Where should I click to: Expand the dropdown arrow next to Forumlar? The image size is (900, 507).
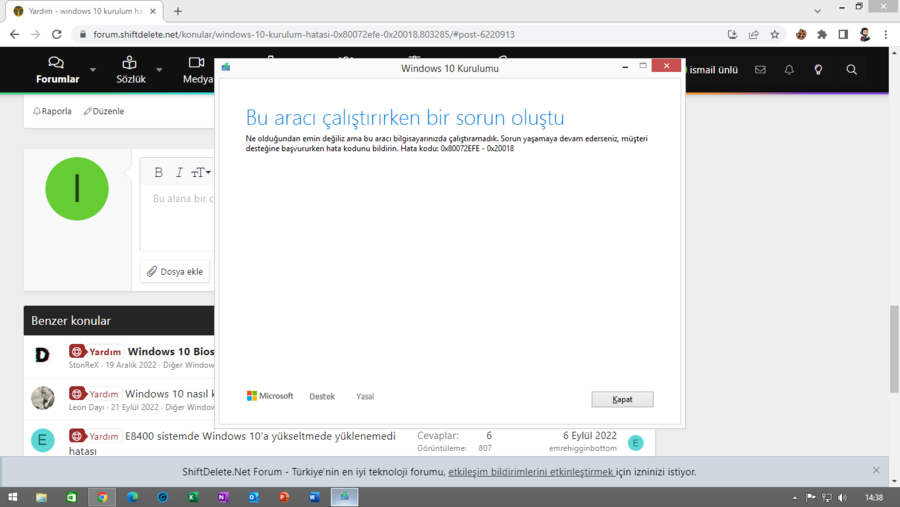click(93, 70)
